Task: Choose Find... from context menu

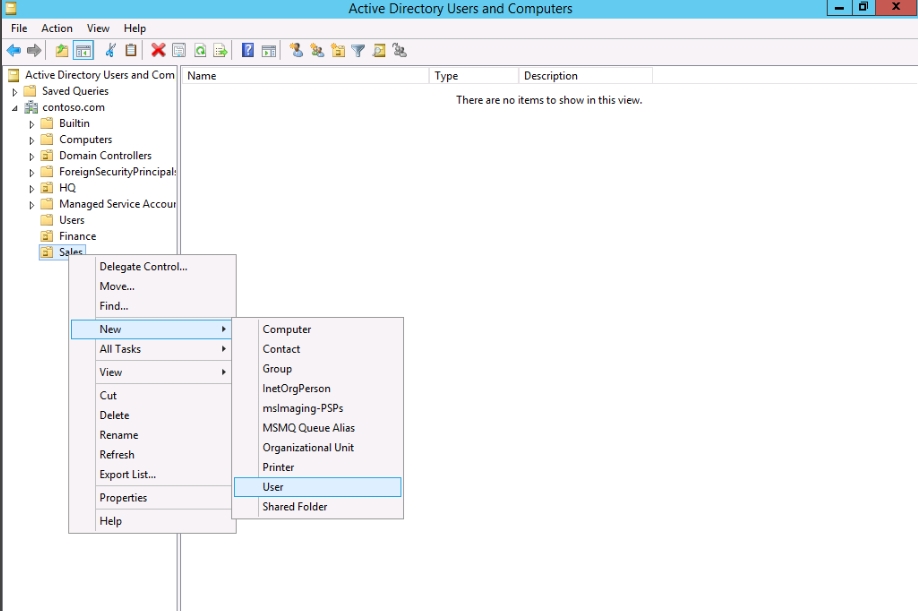Action: (152, 306)
